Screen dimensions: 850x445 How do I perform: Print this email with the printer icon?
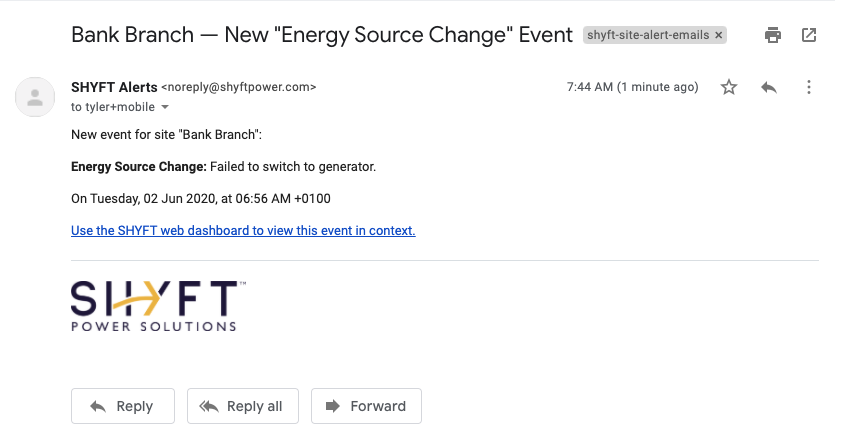[772, 35]
